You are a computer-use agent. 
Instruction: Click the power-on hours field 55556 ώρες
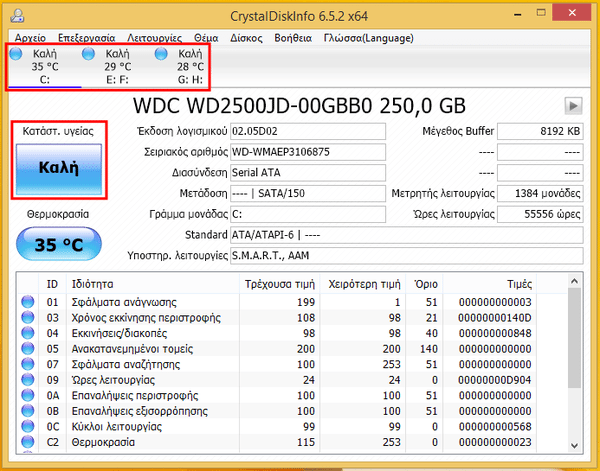(540, 214)
